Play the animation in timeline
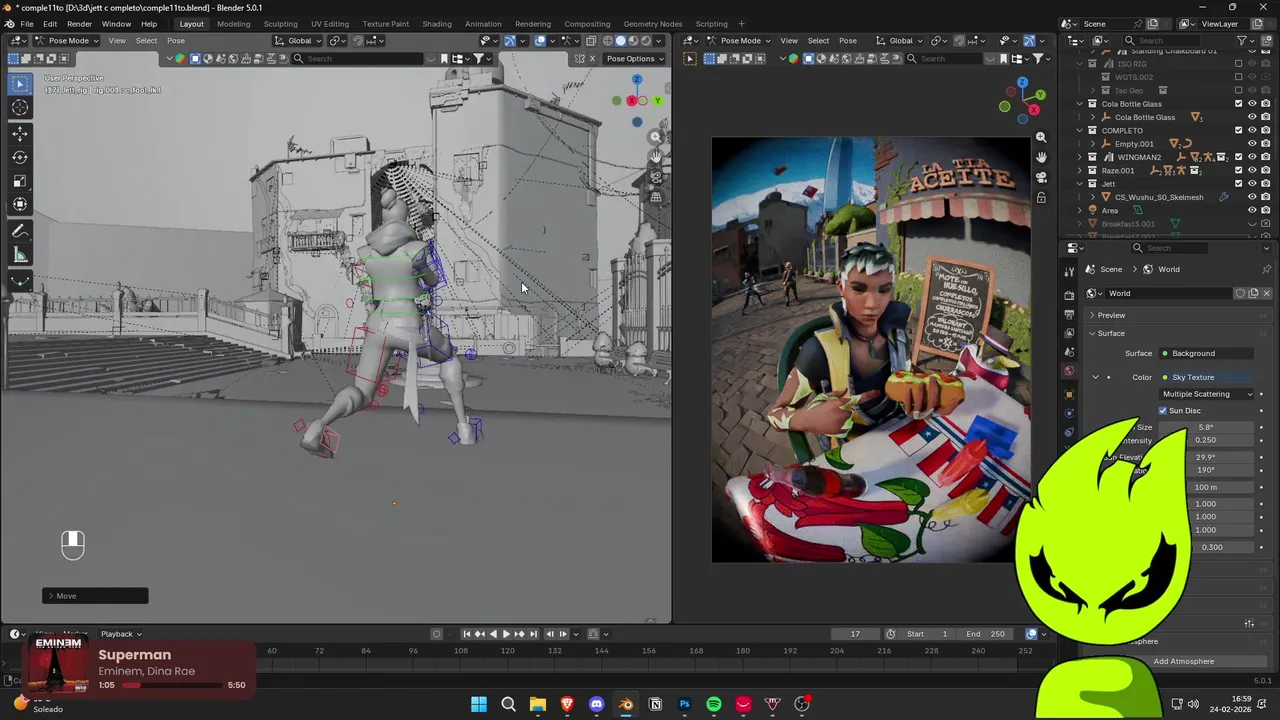Screen dimensions: 1280x720 pyautogui.click(x=506, y=634)
